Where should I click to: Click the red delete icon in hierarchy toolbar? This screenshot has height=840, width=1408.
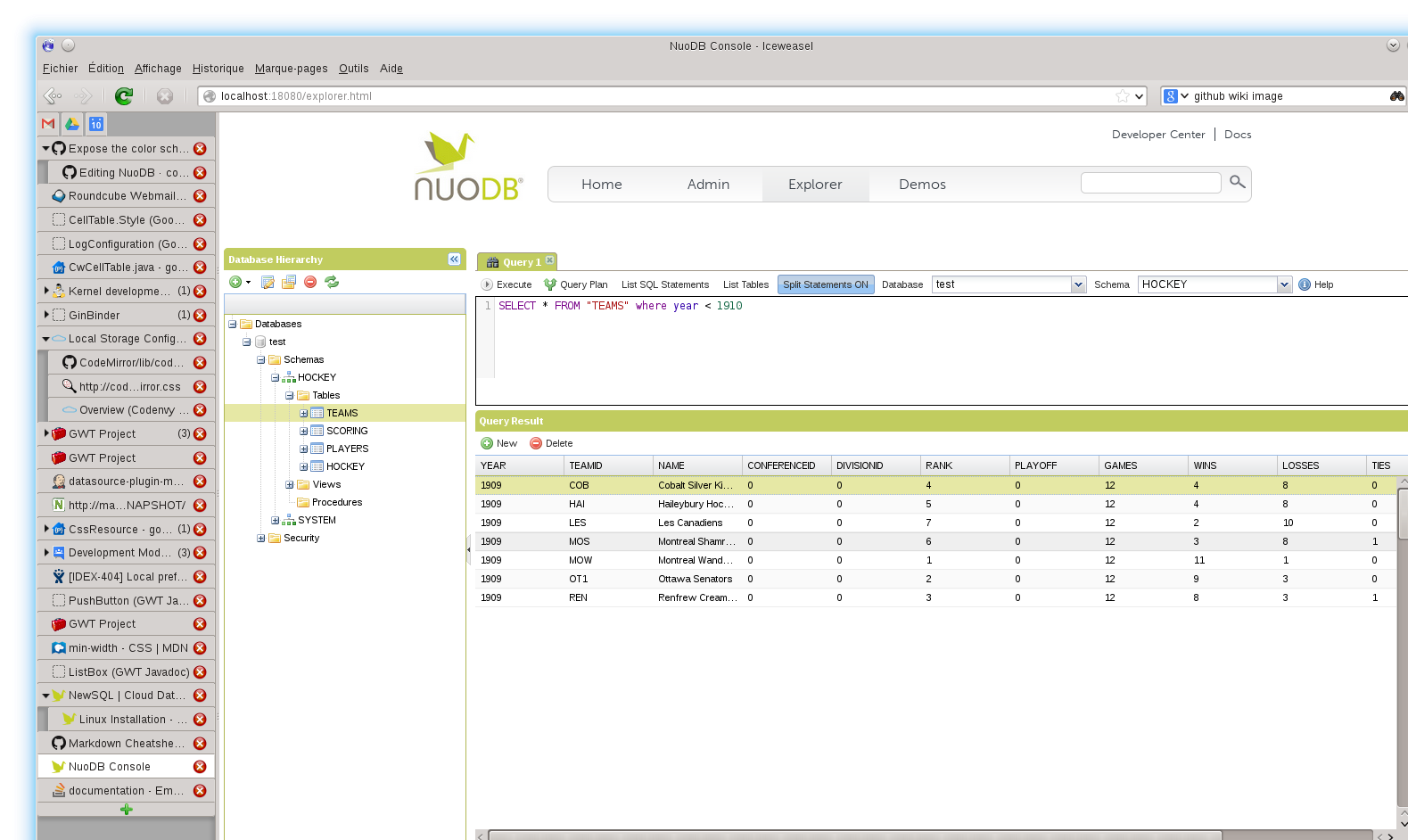click(310, 282)
